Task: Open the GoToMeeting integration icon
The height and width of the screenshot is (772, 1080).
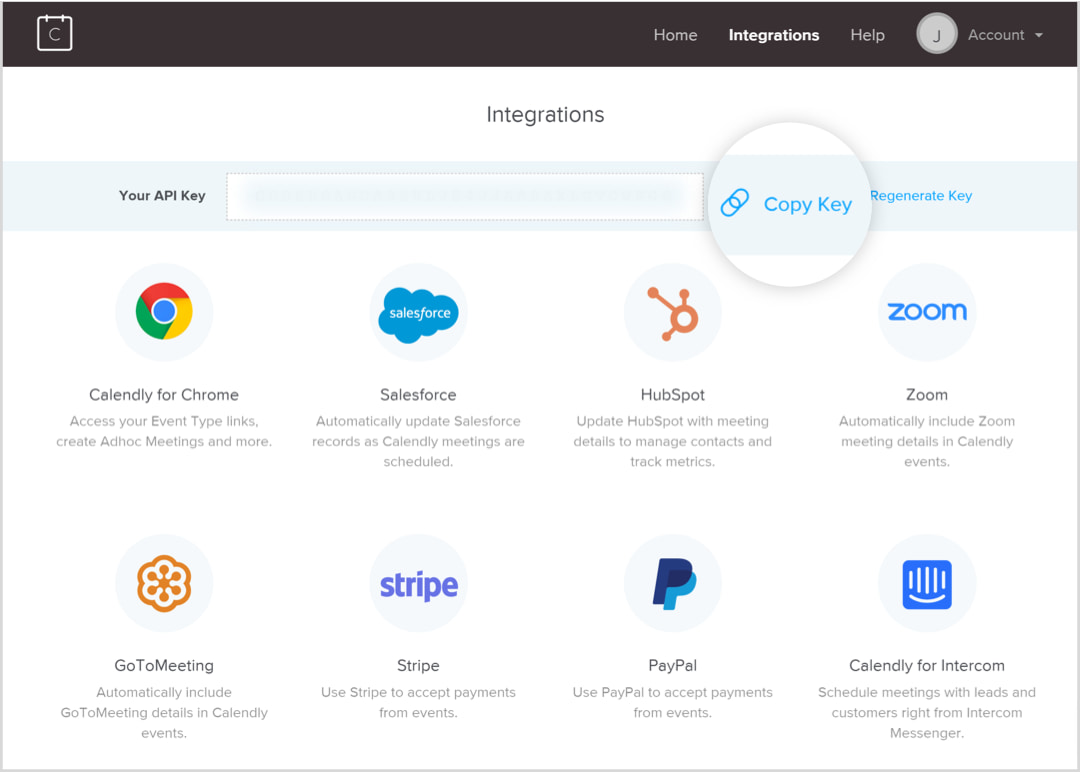Action: pos(164,583)
